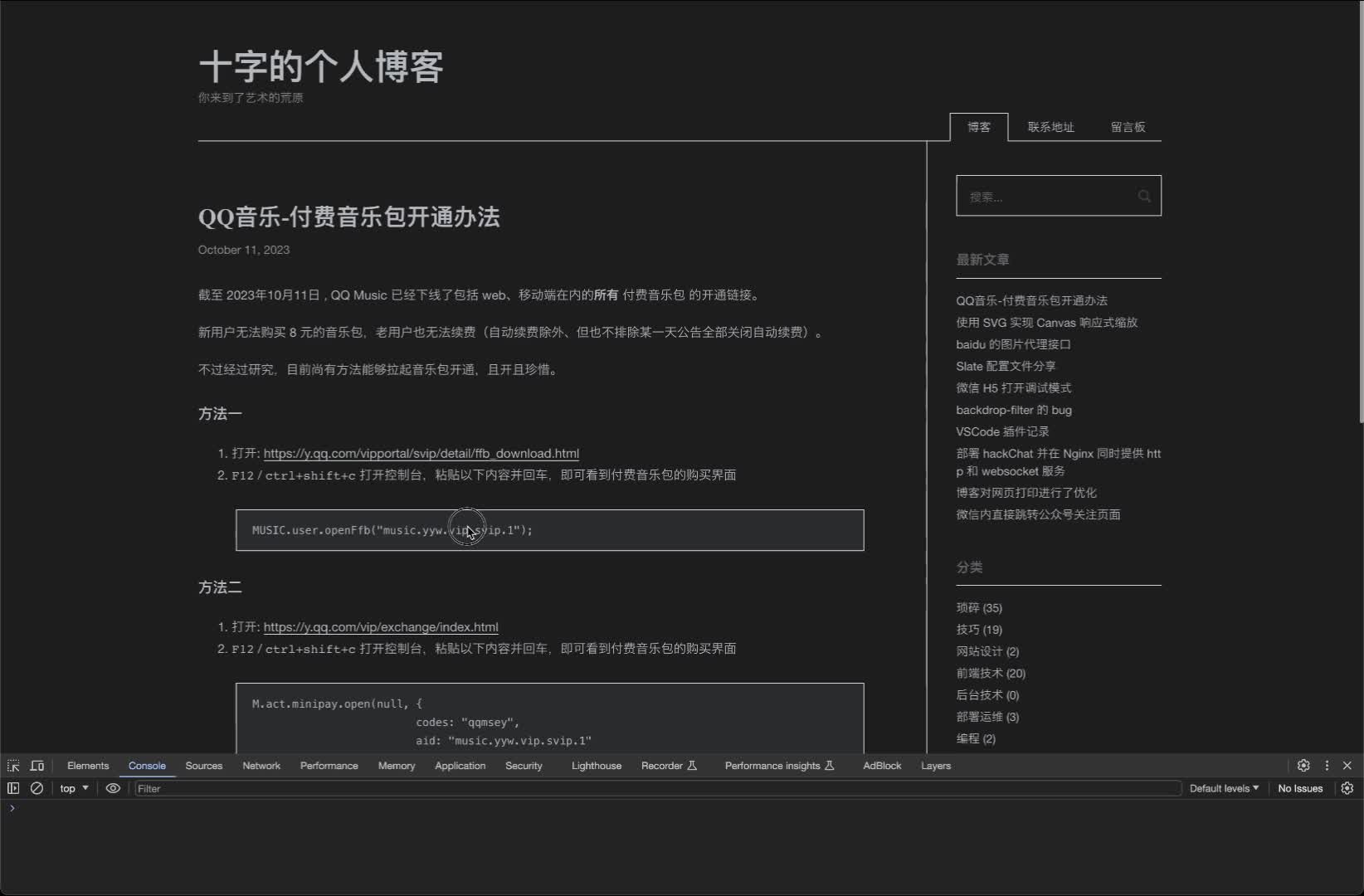Open category 网站设计 (2)
The height and width of the screenshot is (896, 1364).
(987, 651)
